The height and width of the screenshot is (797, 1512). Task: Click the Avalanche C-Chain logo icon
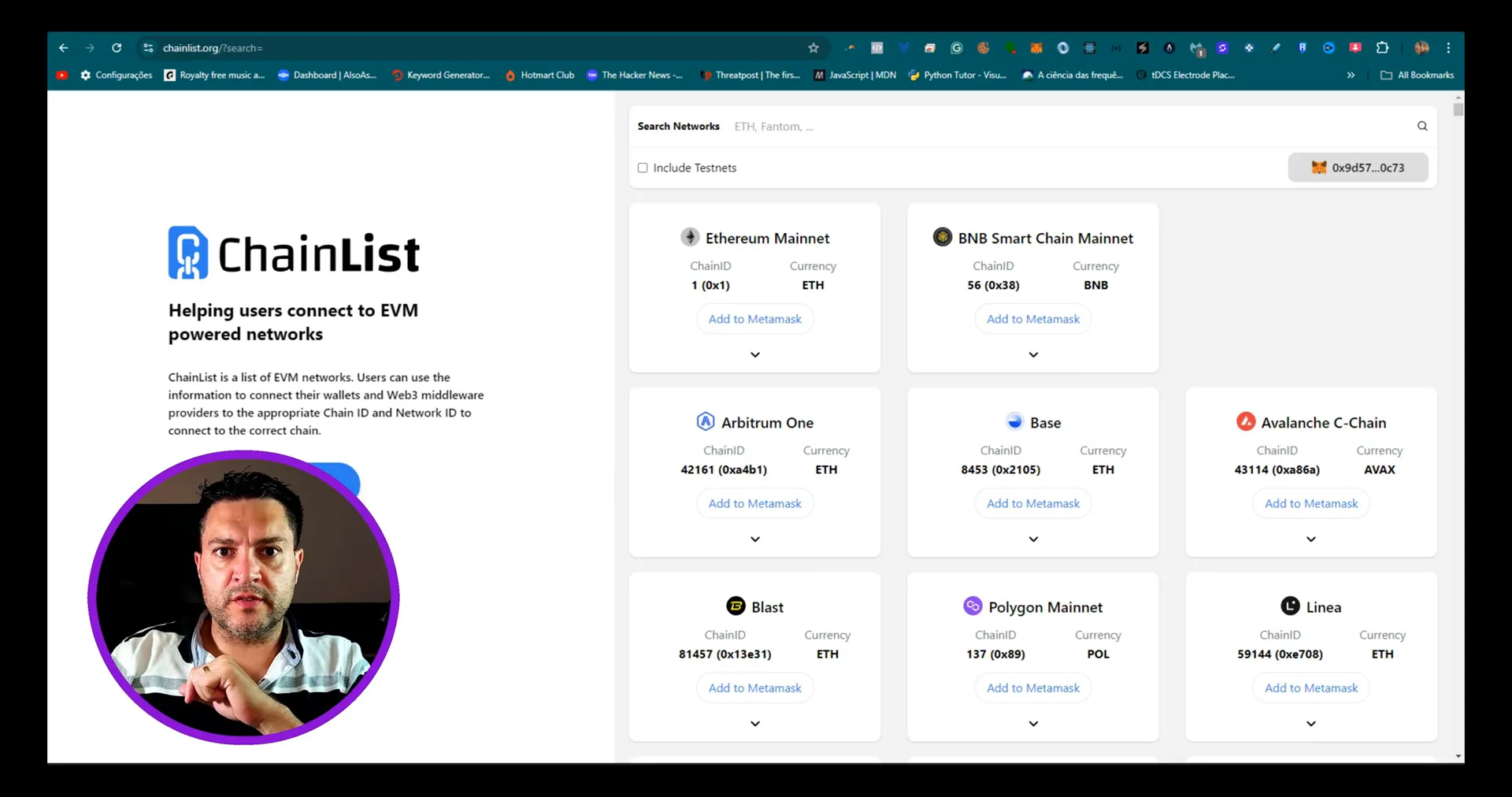point(1246,421)
